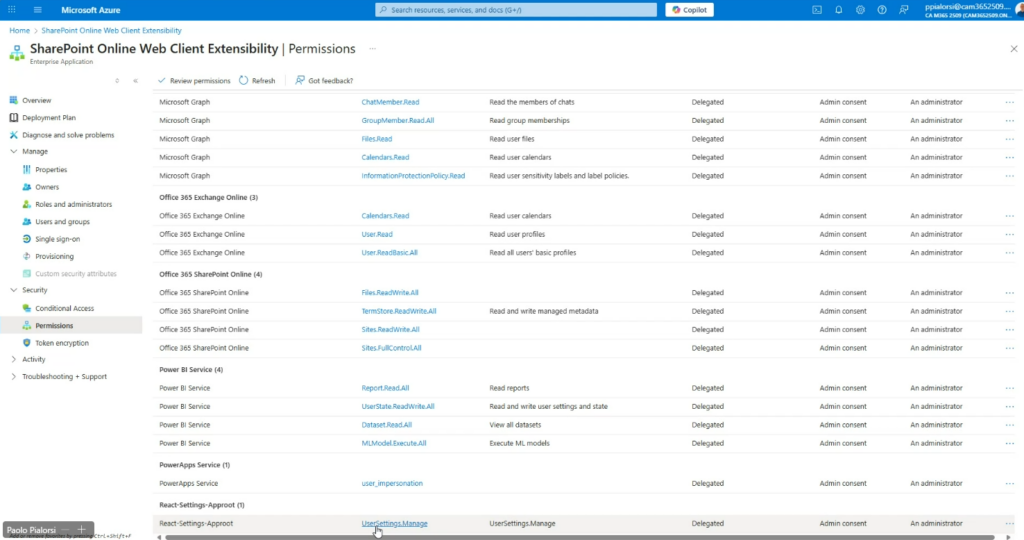Screen dimensions: 1024x540
Task: Open ellipsis menu for UserState.ReadWrite.All row
Action: 1009,407
